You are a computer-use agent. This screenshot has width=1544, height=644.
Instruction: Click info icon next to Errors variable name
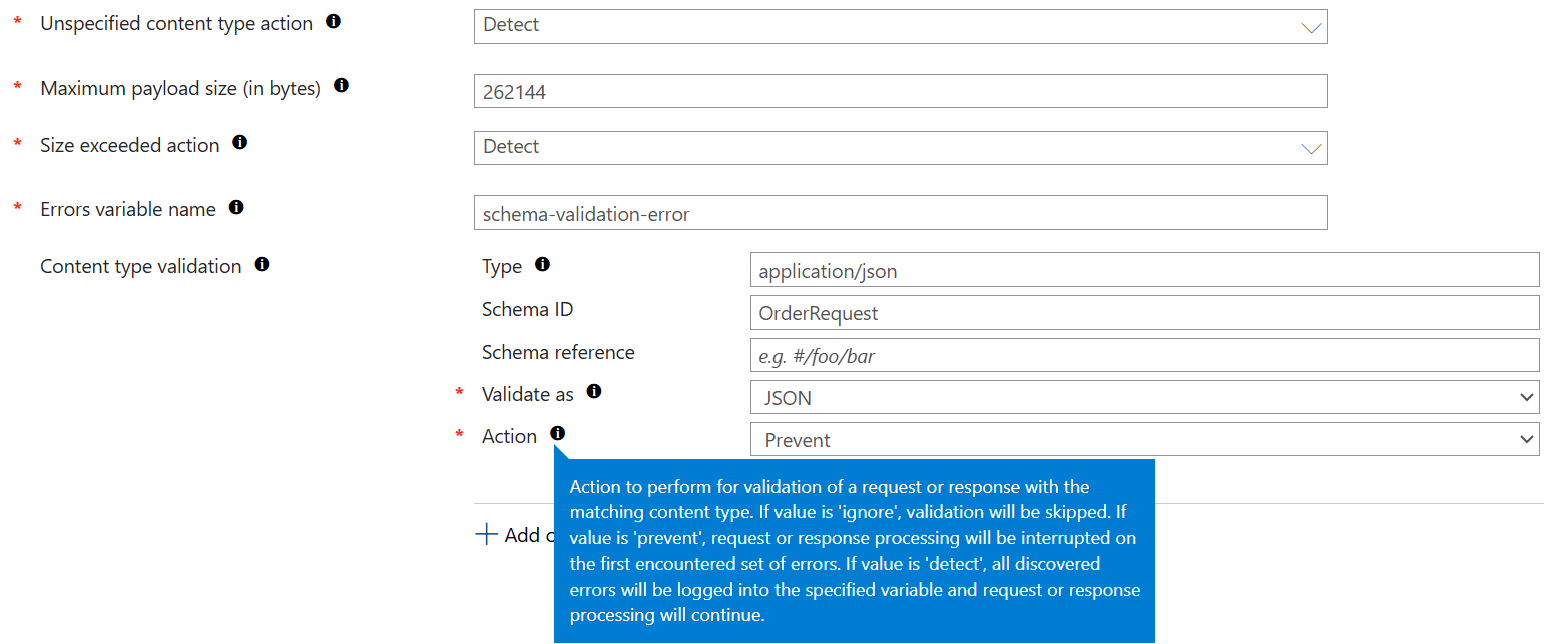[x=236, y=207]
